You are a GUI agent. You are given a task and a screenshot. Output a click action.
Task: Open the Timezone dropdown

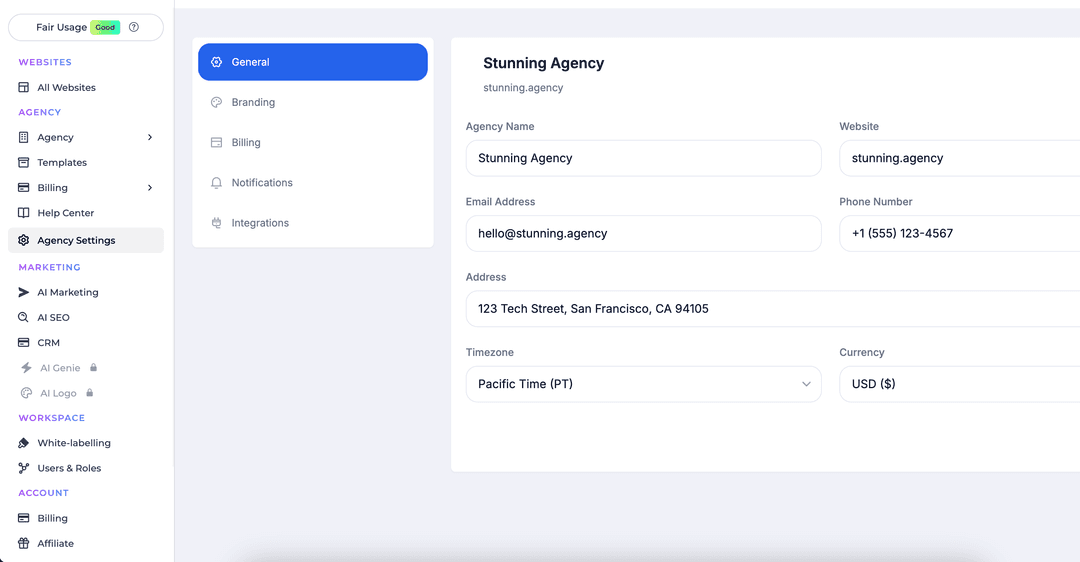(x=643, y=384)
